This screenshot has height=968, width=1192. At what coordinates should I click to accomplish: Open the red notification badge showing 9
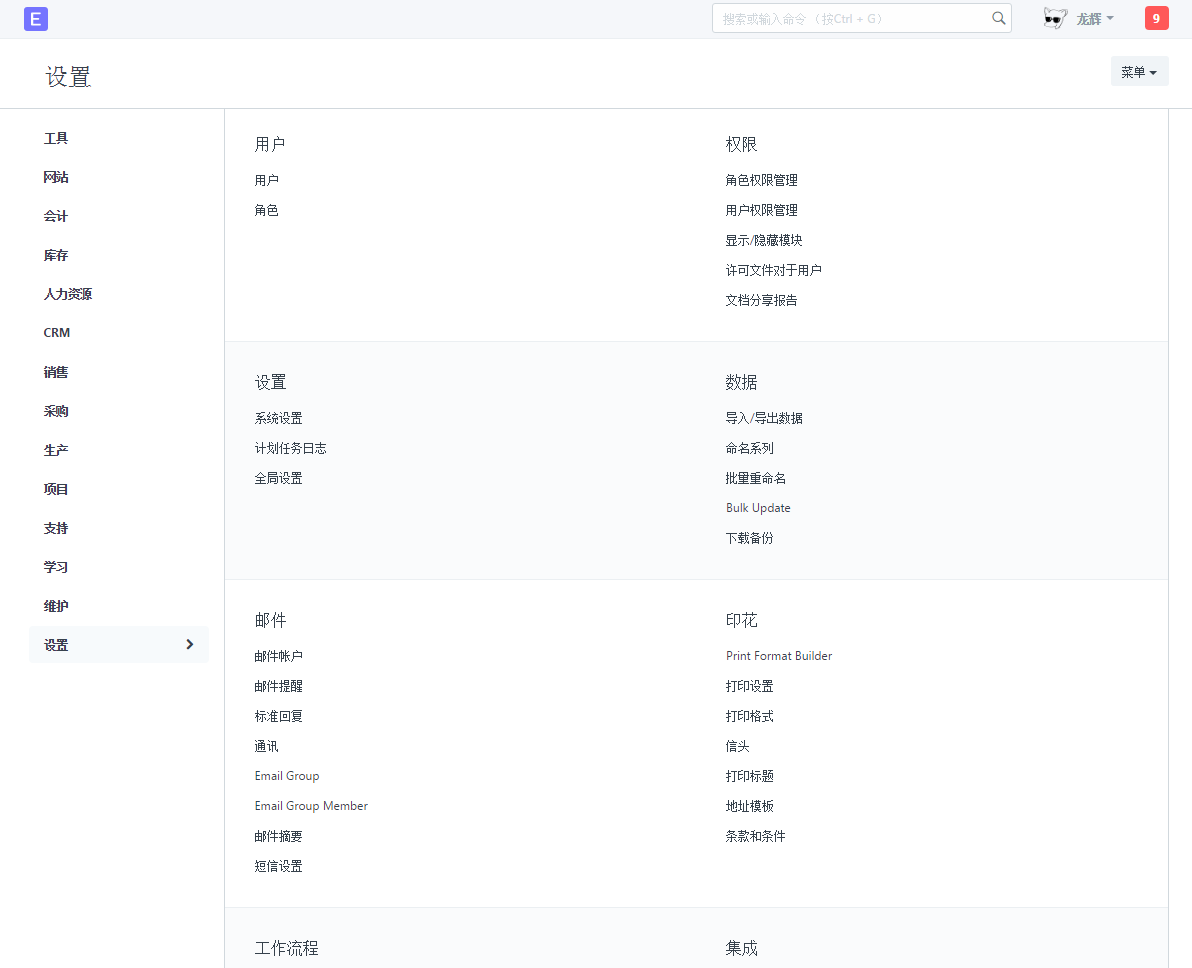[x=1156, y=18]
